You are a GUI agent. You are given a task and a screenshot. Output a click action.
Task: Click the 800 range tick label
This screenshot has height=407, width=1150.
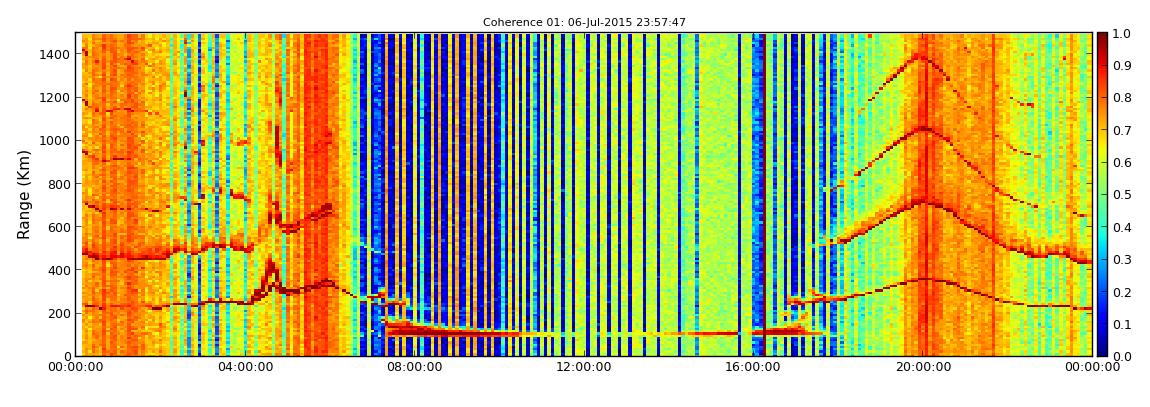click(x=61, y=184)
